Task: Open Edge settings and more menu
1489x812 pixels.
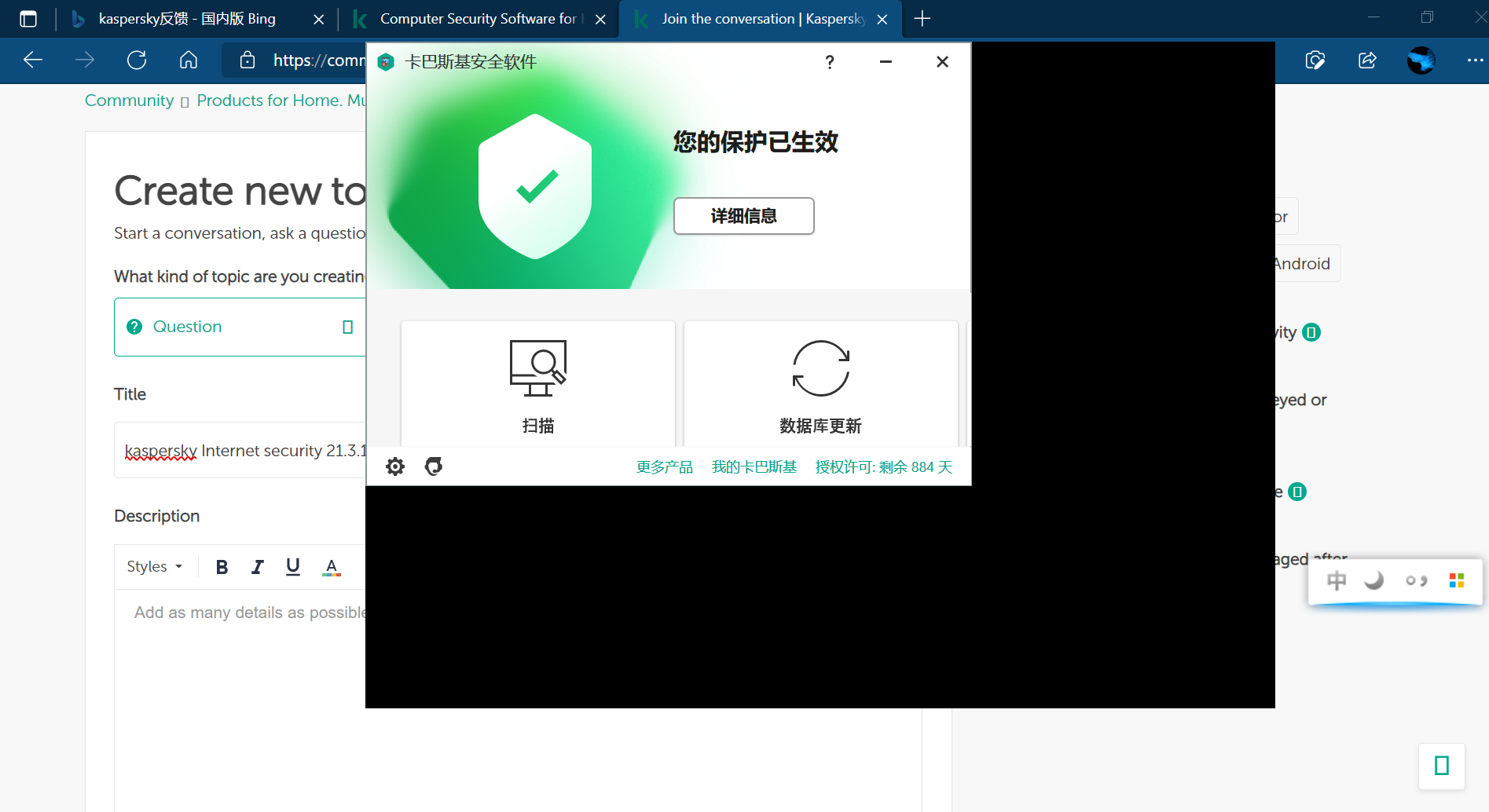Action: 1475,60
